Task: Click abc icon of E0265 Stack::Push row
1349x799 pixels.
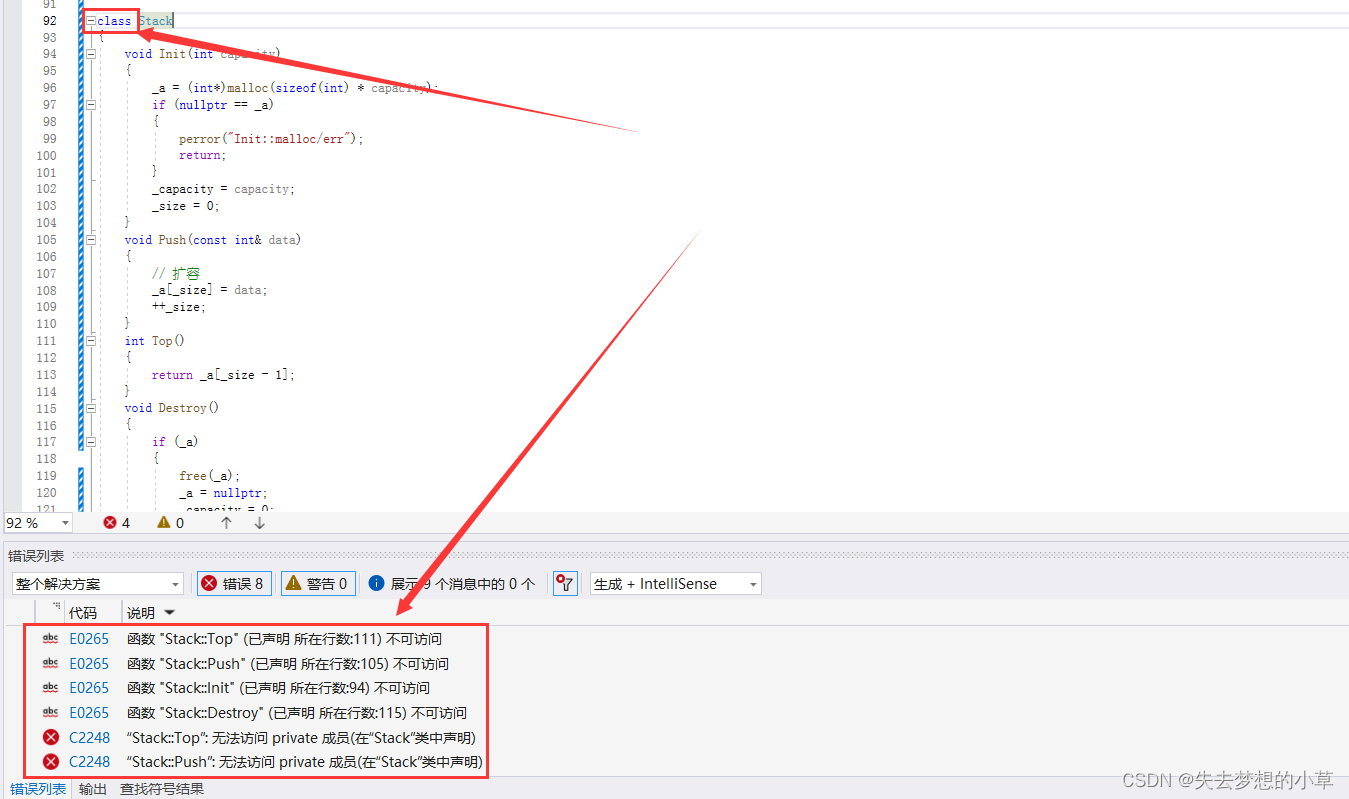Action: tap(51, 664)
